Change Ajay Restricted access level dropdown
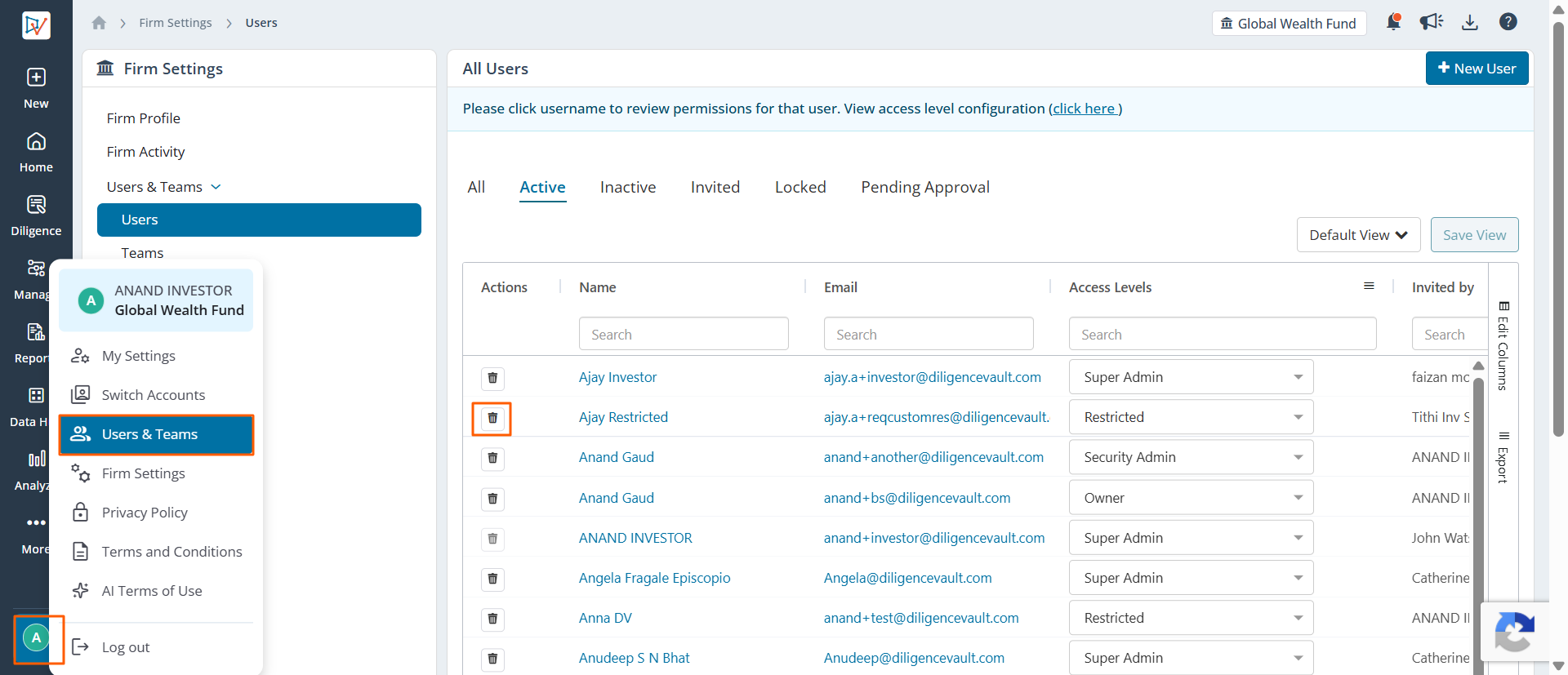Viewport: 1568px width, 675px height. click(x=1191, y=417)
